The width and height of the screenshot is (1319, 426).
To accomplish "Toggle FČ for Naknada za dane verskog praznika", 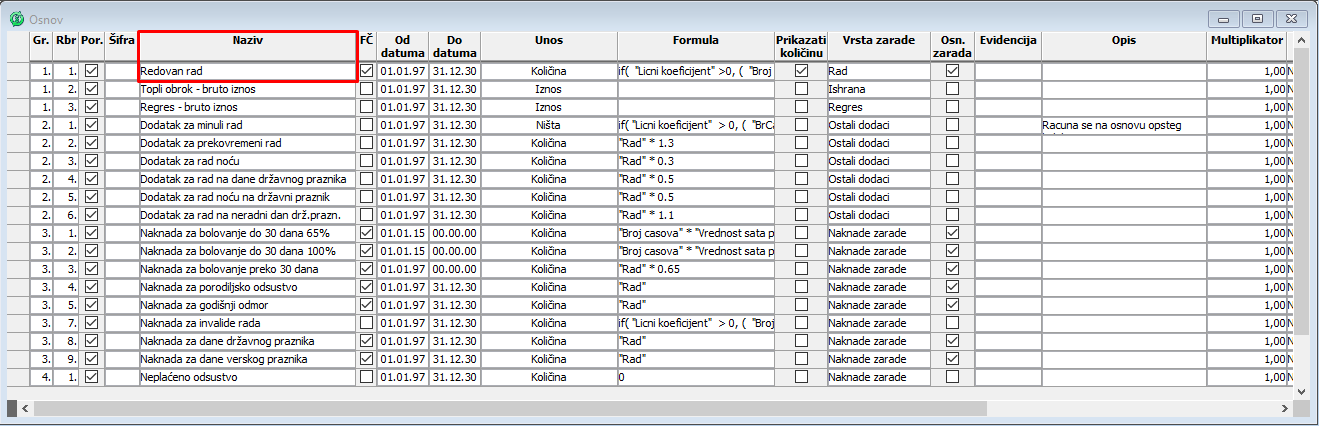I will (367, 359).
